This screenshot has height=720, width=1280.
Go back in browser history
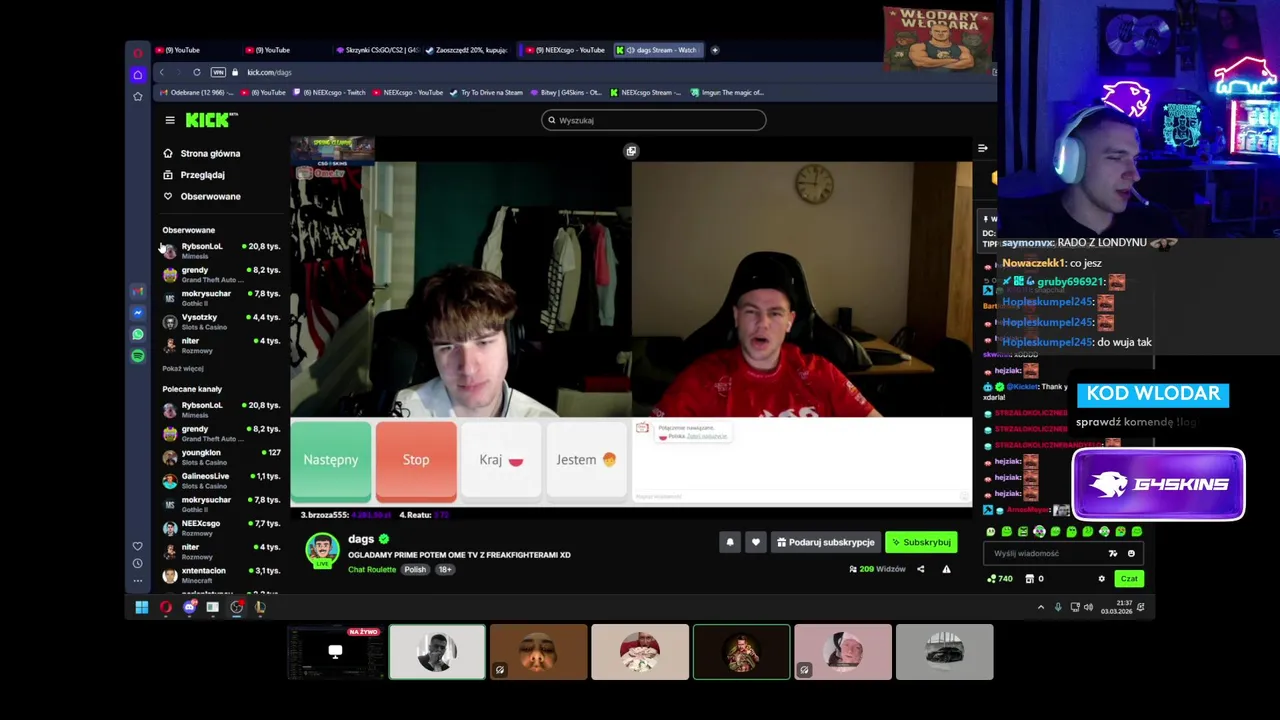tap(161, 72)
